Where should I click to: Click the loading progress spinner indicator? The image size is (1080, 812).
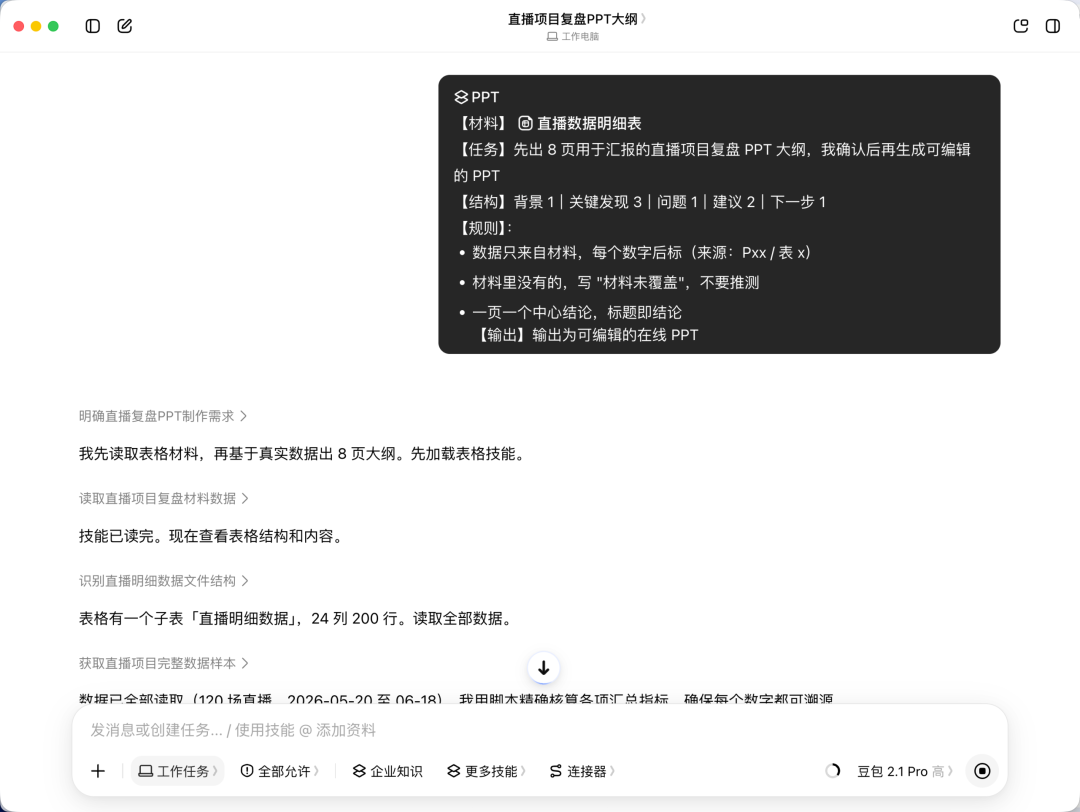833,771
